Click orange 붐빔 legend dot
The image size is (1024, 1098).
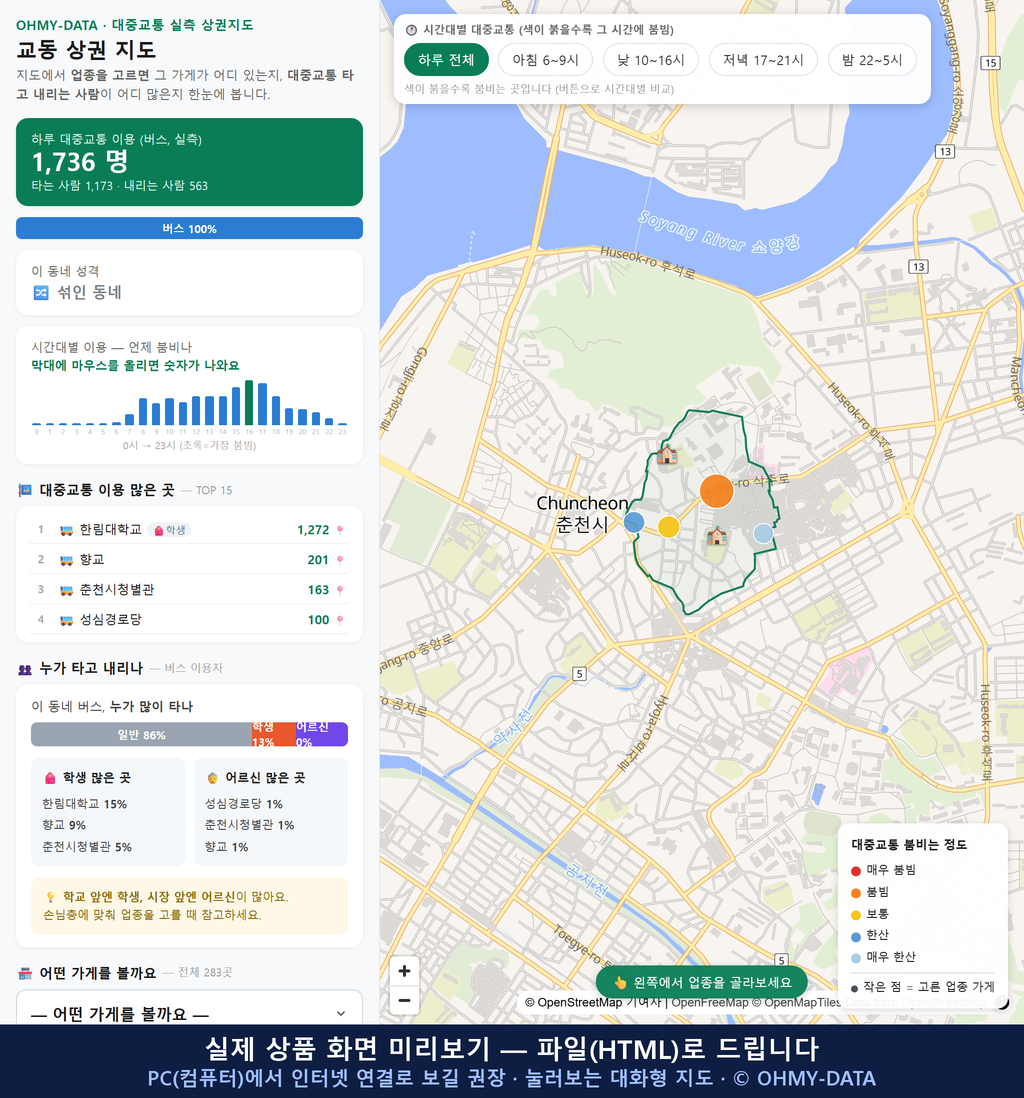(x=855, y=893)
